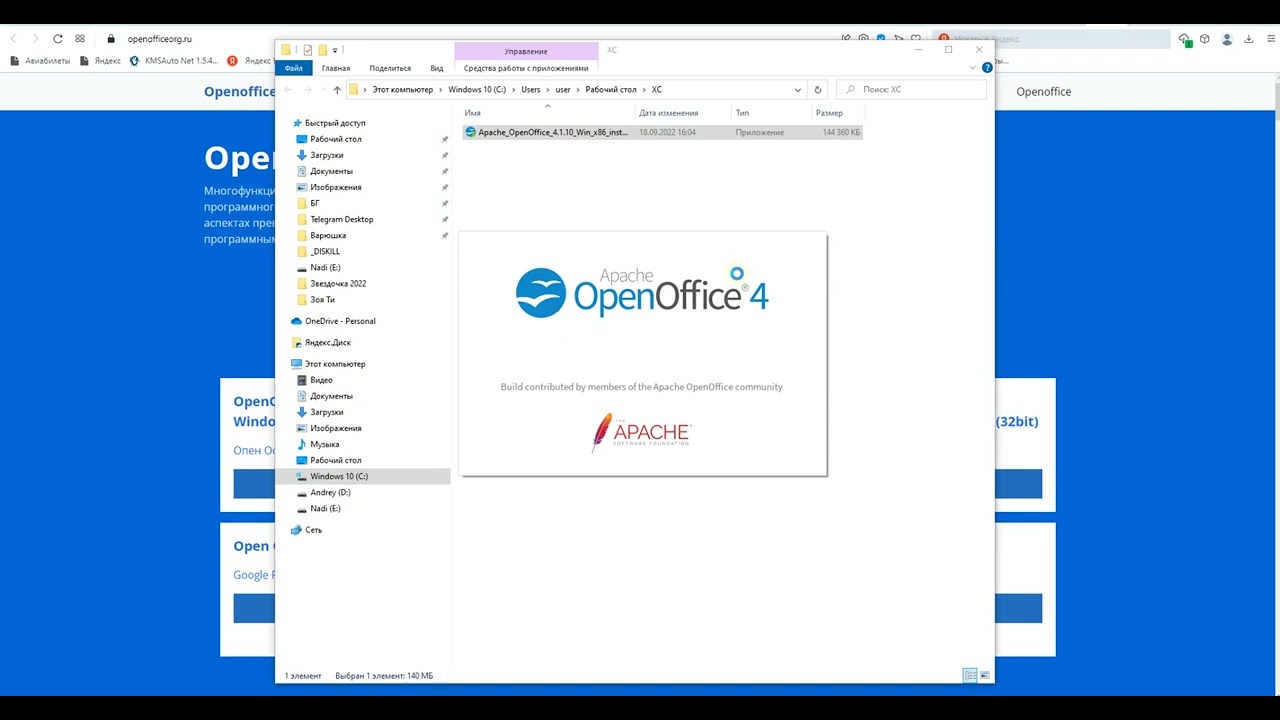The height and width of the screenshot is (720, 1280).
Task: Open the Поделиться ribbon tab
Action: [x=390, y=68]
